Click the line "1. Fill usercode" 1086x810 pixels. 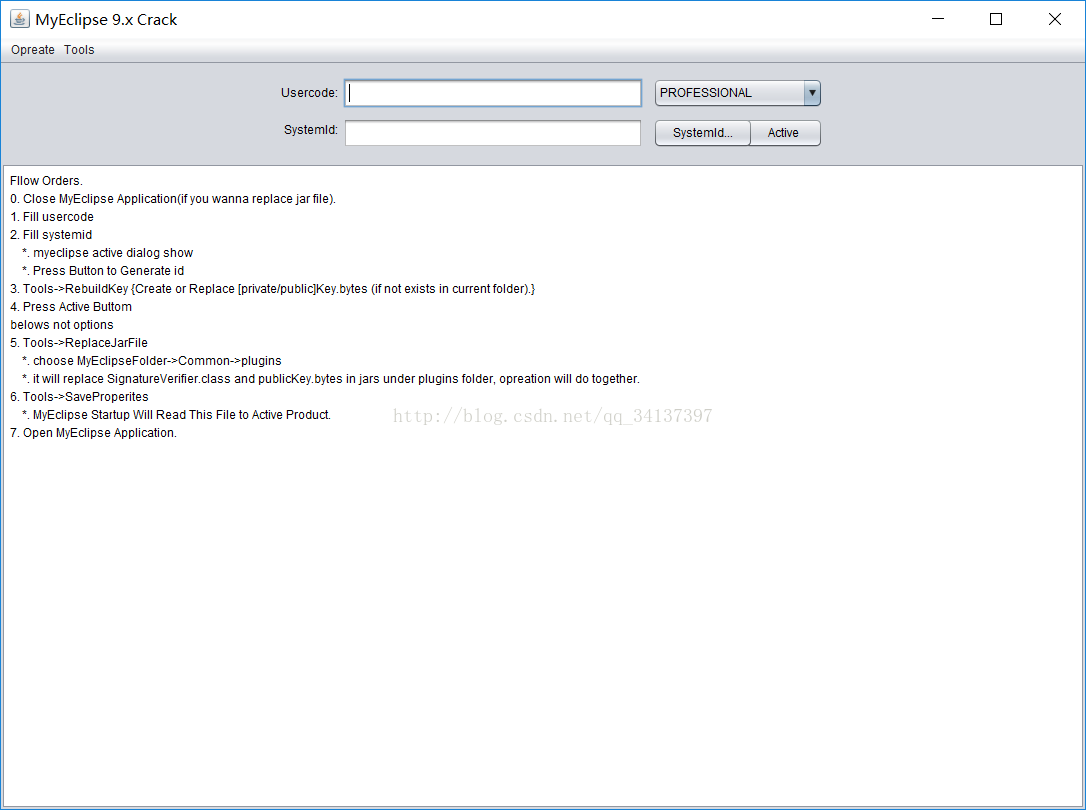(x=52, y=217)
